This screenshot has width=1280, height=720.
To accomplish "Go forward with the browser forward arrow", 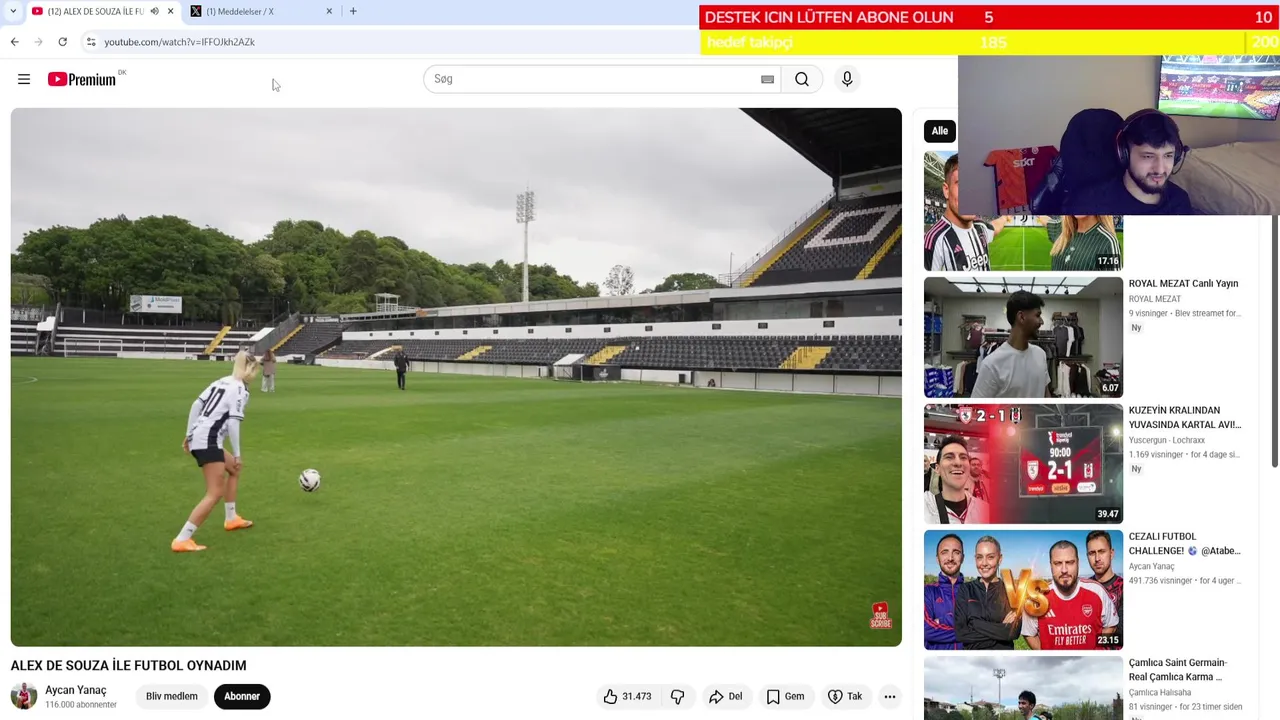I will coord(38,42).
